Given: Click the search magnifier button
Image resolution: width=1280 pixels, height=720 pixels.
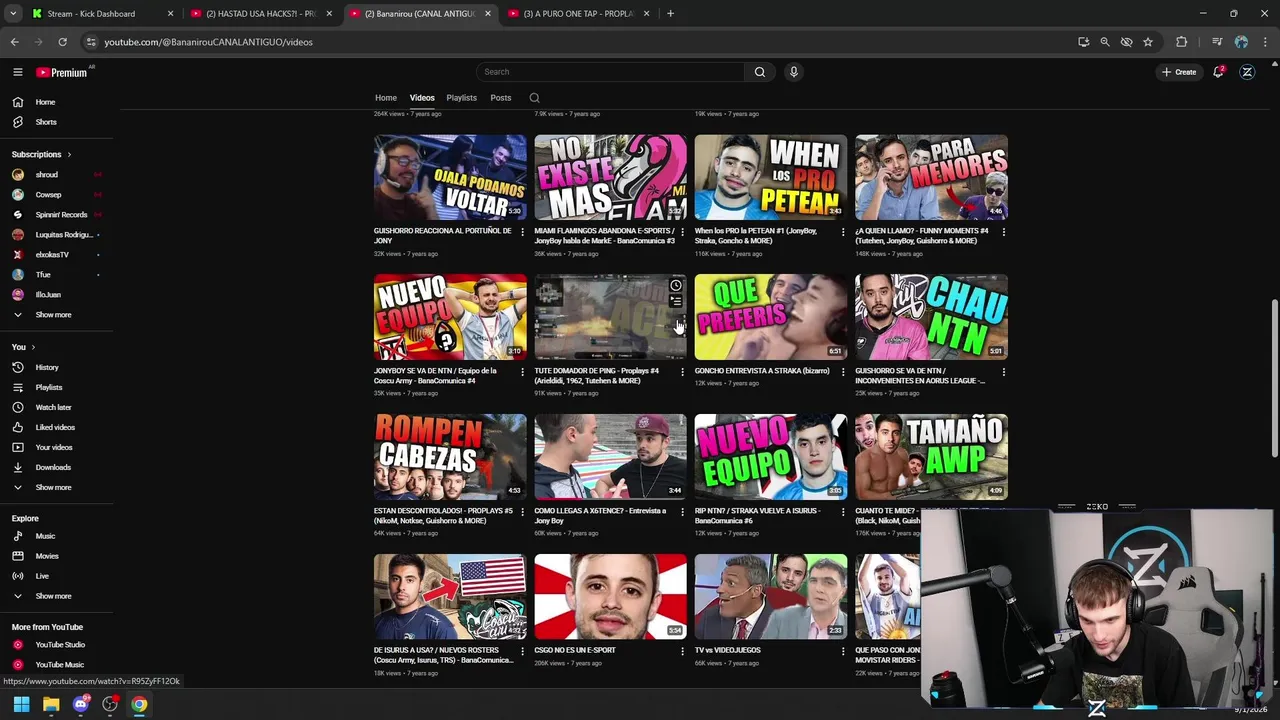Looking at the screenshot, I should (760, 72).
